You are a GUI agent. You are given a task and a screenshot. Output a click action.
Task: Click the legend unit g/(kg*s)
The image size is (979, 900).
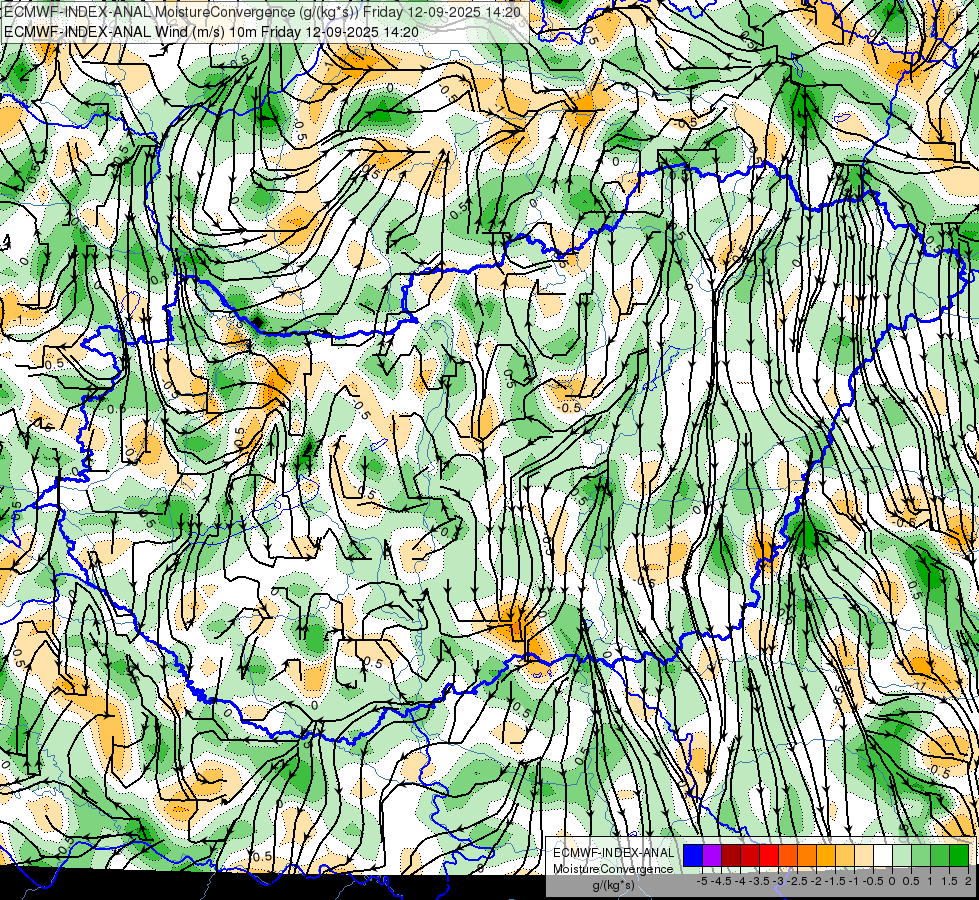pos(613,886)
